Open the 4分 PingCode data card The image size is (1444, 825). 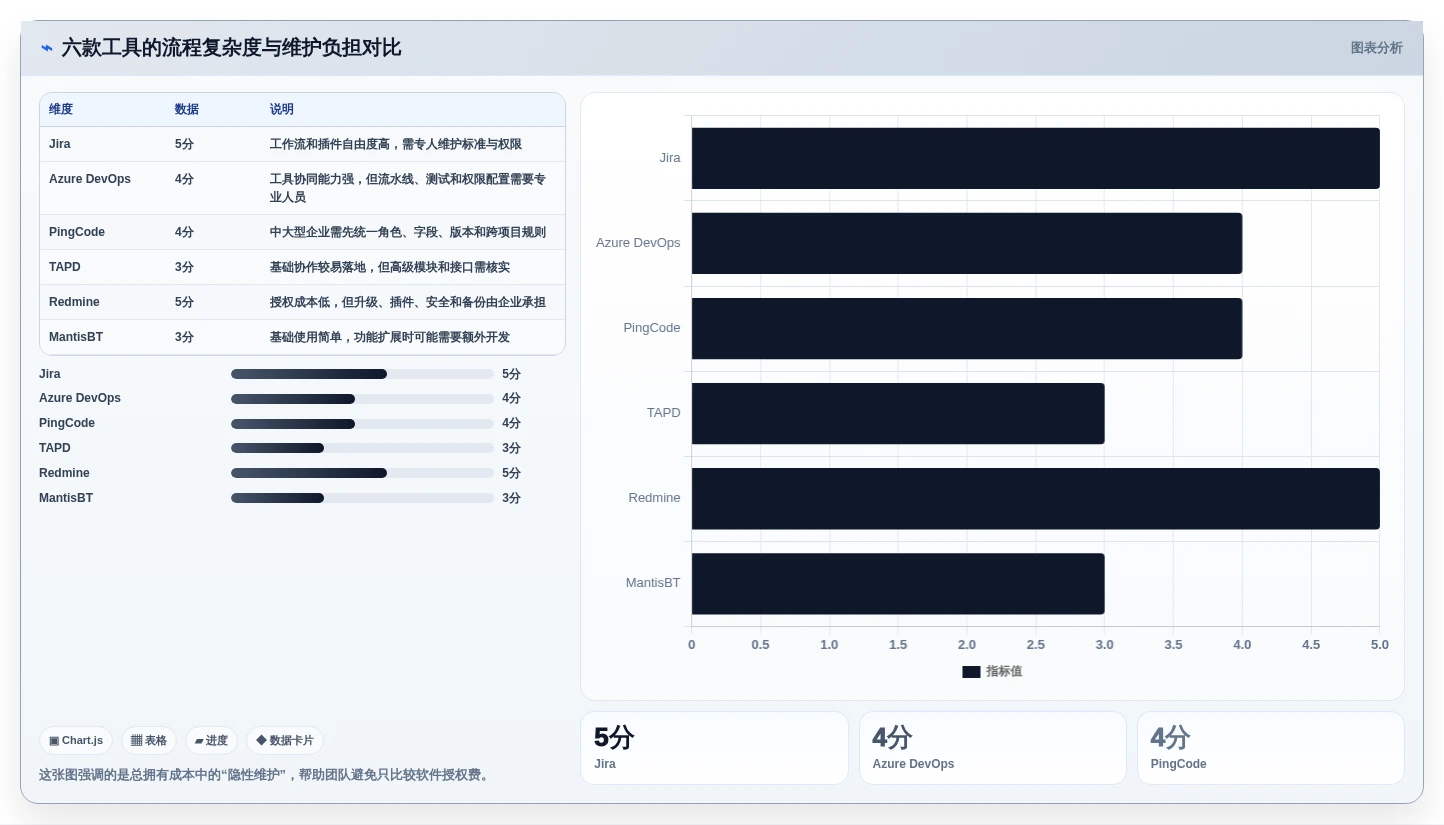(x=1270, y=748)
